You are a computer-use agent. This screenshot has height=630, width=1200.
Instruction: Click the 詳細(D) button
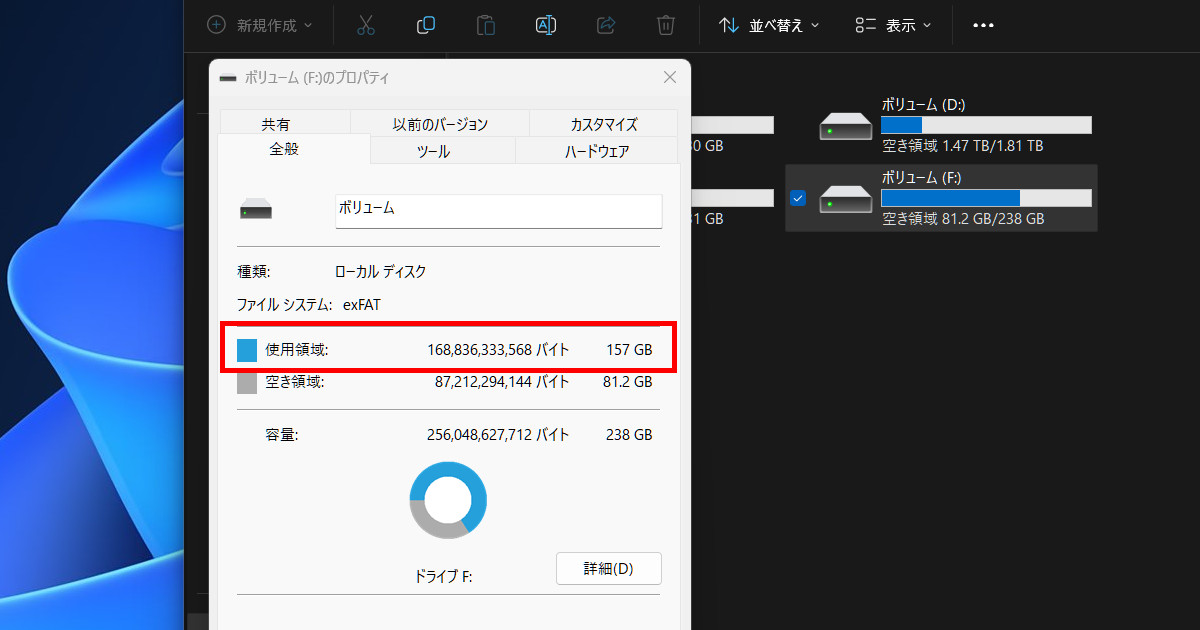click(608, 569)
